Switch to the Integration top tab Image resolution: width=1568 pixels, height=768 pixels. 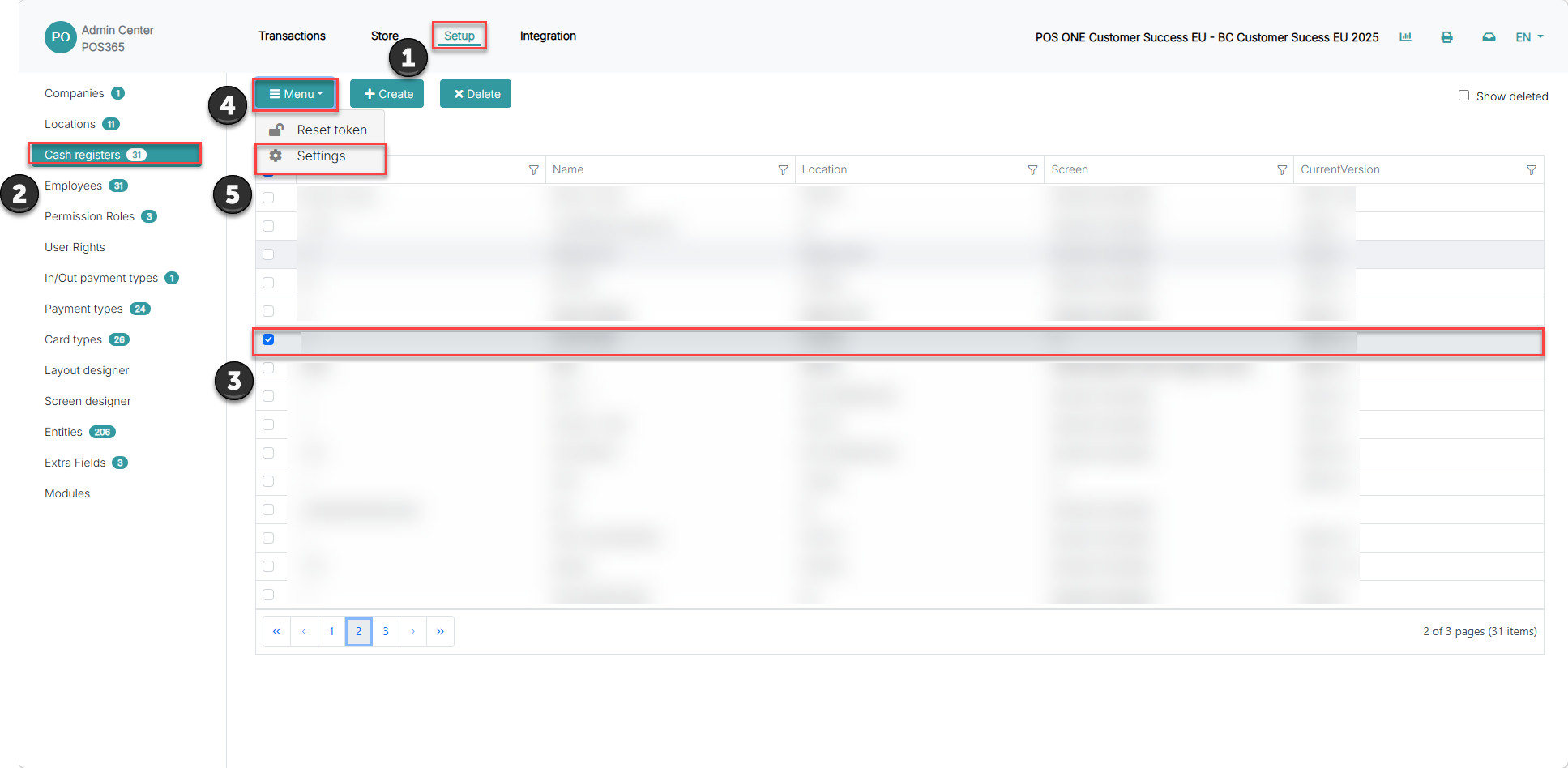click(x=548, y=36)
